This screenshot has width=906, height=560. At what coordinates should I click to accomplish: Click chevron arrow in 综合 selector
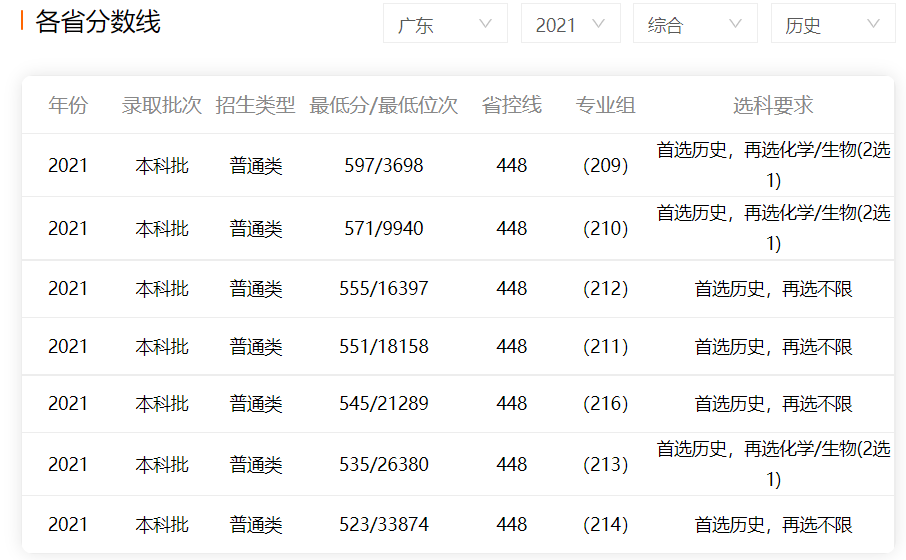point(736,24)
